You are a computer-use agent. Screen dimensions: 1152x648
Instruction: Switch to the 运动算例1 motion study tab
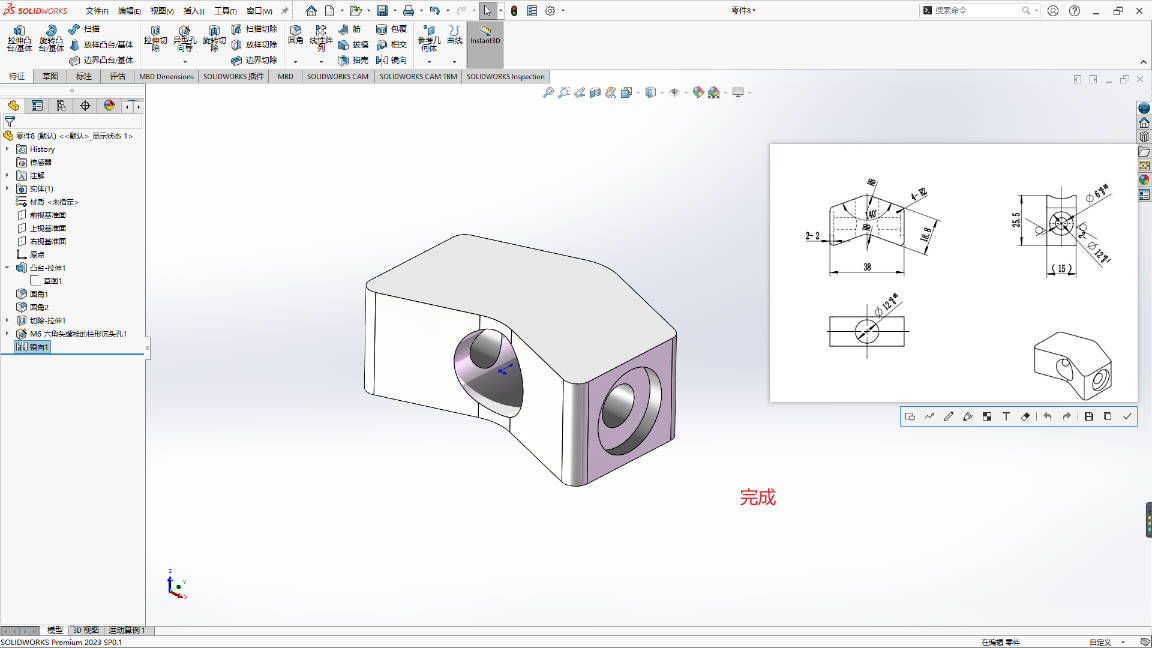point(127,630)
